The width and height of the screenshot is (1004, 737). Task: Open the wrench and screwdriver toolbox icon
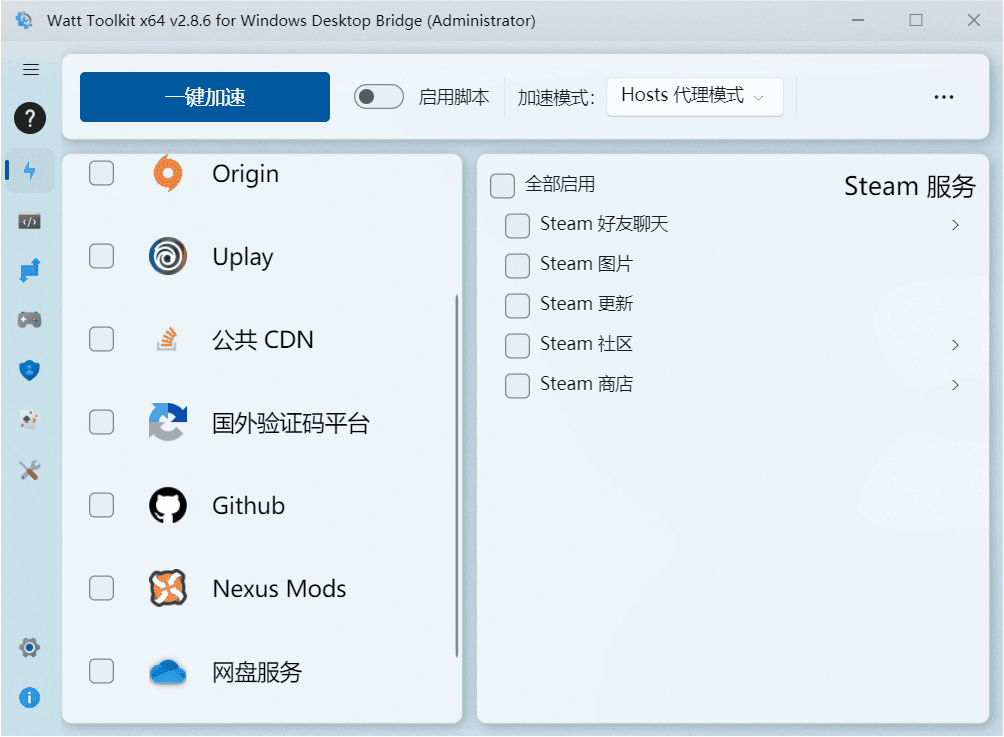pos(29,471)
